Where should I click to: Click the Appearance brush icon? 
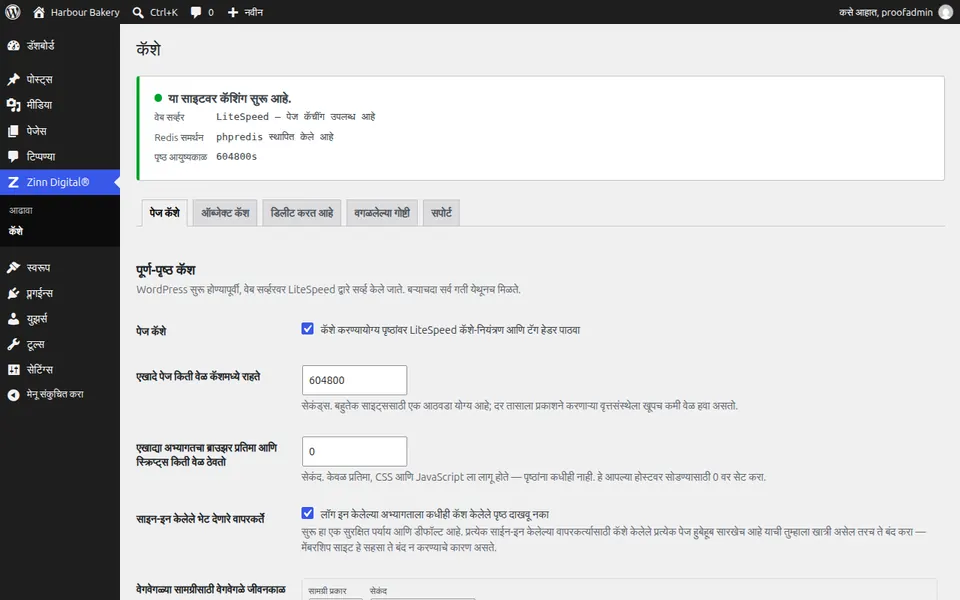pos(13,268)
